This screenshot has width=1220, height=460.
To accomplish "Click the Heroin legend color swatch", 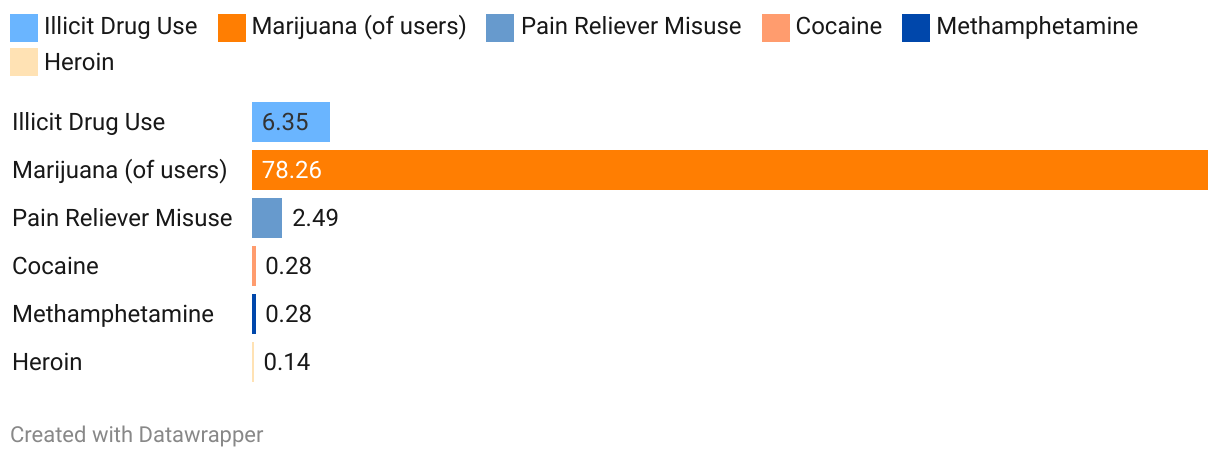I will pos(24,62).
